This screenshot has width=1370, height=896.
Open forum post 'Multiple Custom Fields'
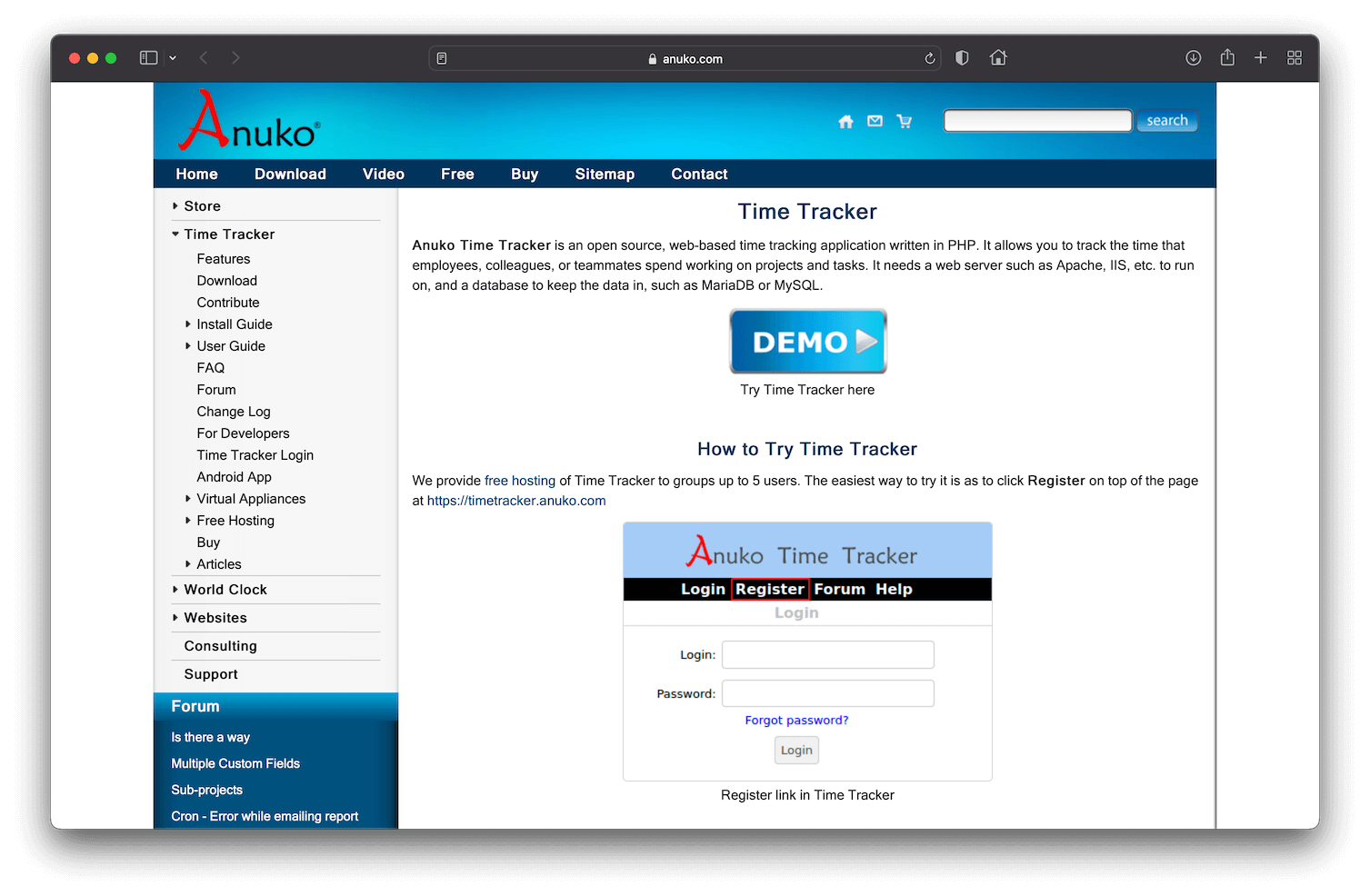click(235, 764)
